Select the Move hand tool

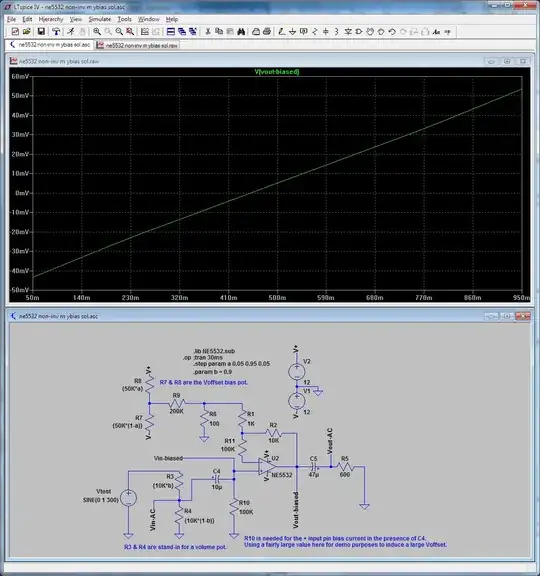(x=370, y=32)
